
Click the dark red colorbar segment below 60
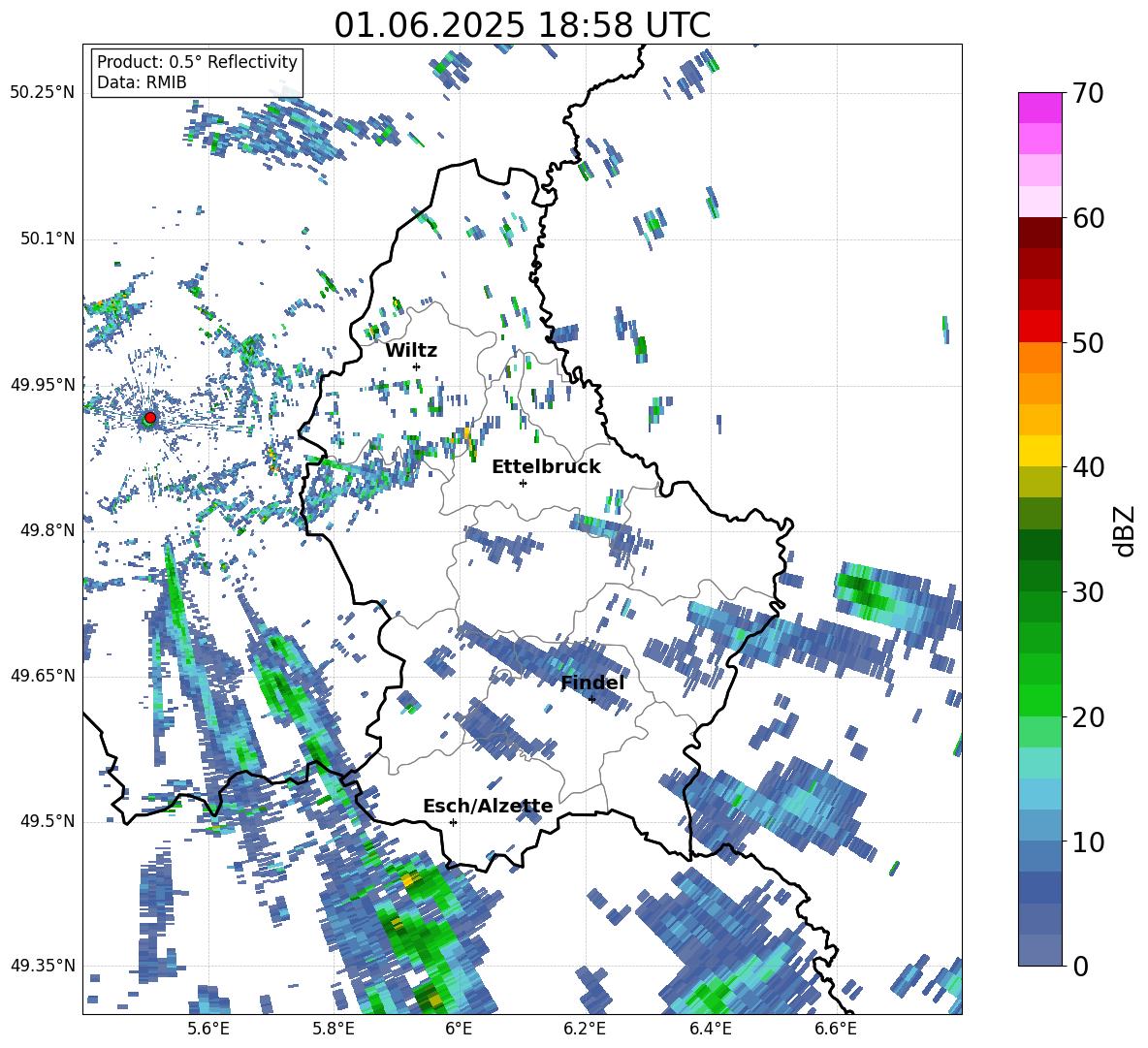(1039, 233)
